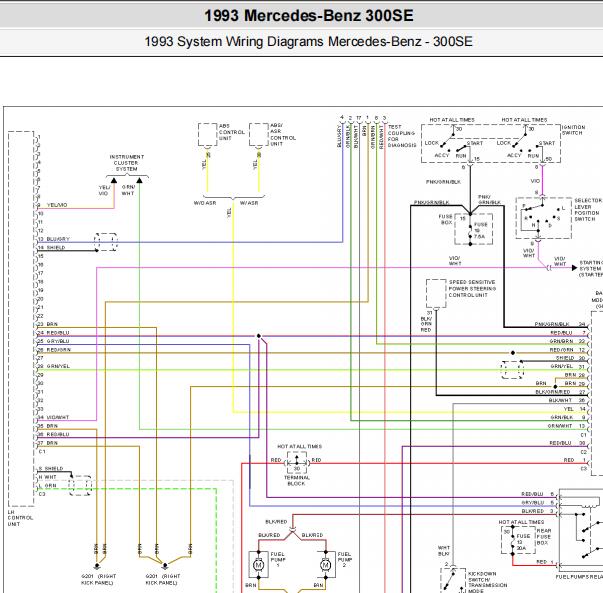Select the 'TEST COUPLING FOR DIAGNOSIS' label
Image resolution: width=603 pixels, height=593 pixels.
coord(401,136)
